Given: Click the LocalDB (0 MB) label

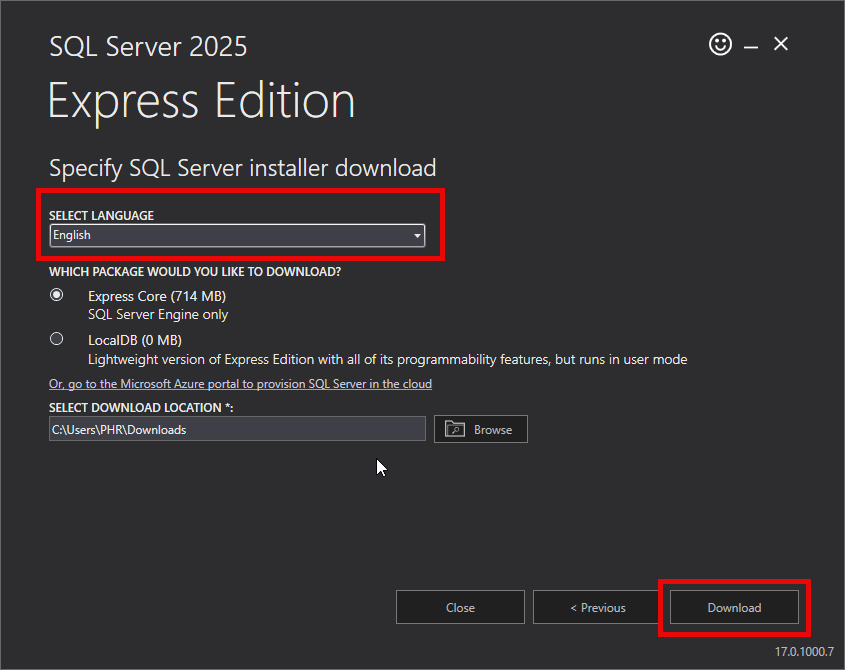Looking at the screenshot, I should (x=134, y=340).
